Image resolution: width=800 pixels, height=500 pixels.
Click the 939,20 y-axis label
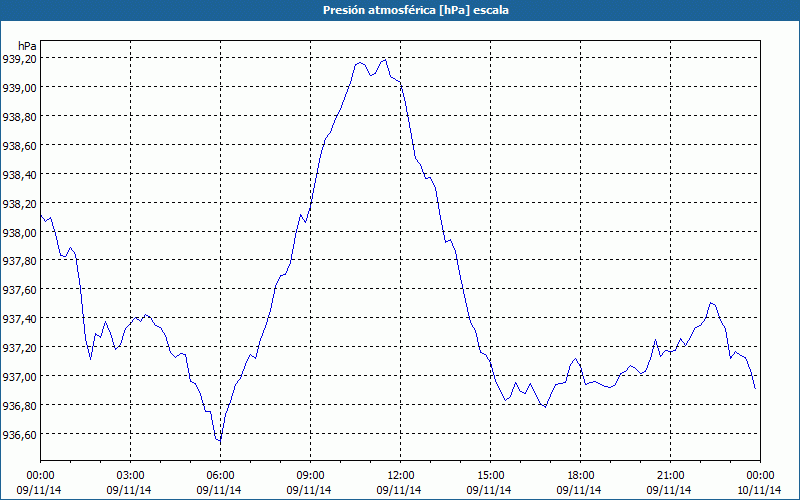(19, 59)
